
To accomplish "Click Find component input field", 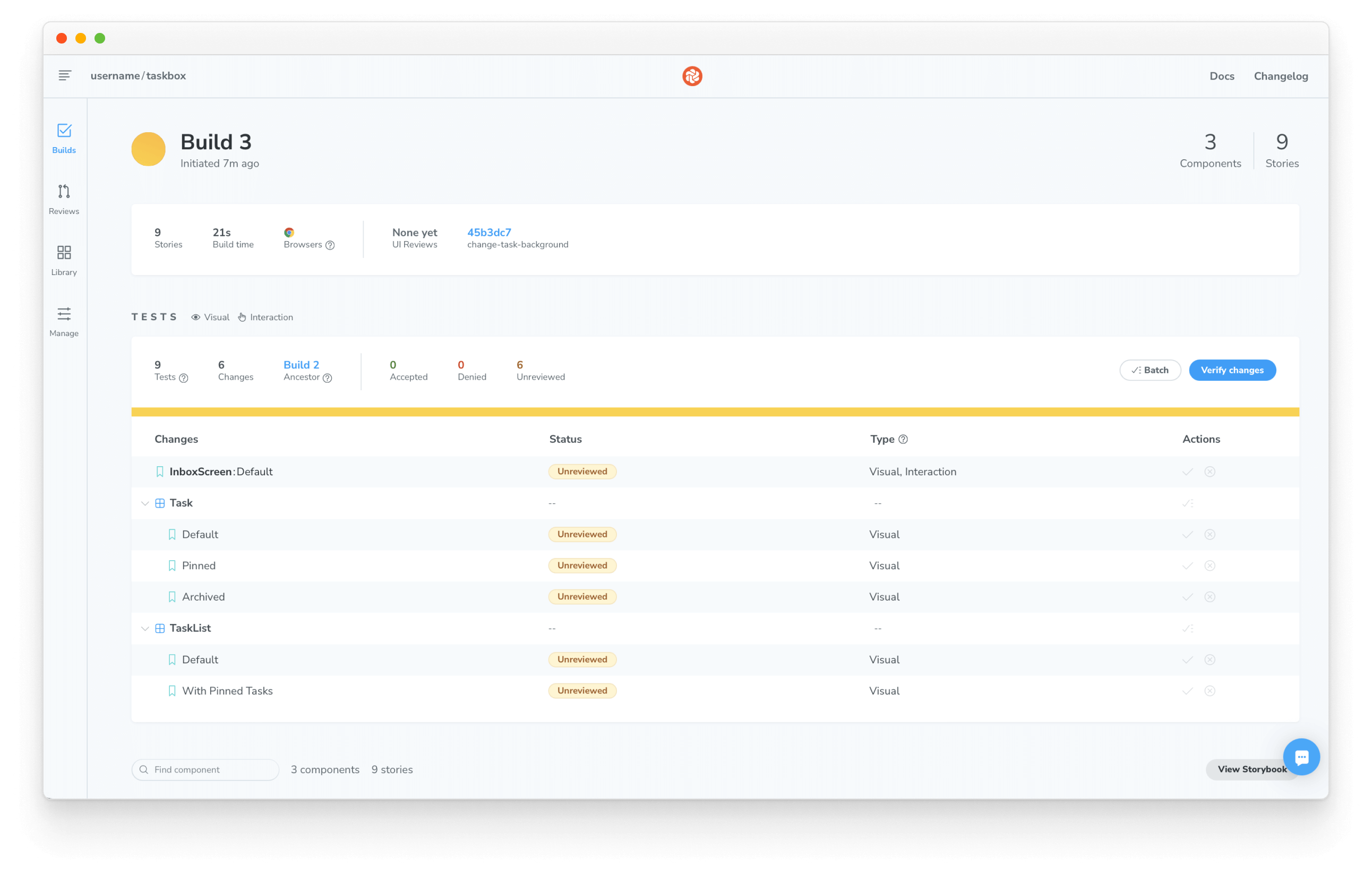I will click(x=205, y=769).
